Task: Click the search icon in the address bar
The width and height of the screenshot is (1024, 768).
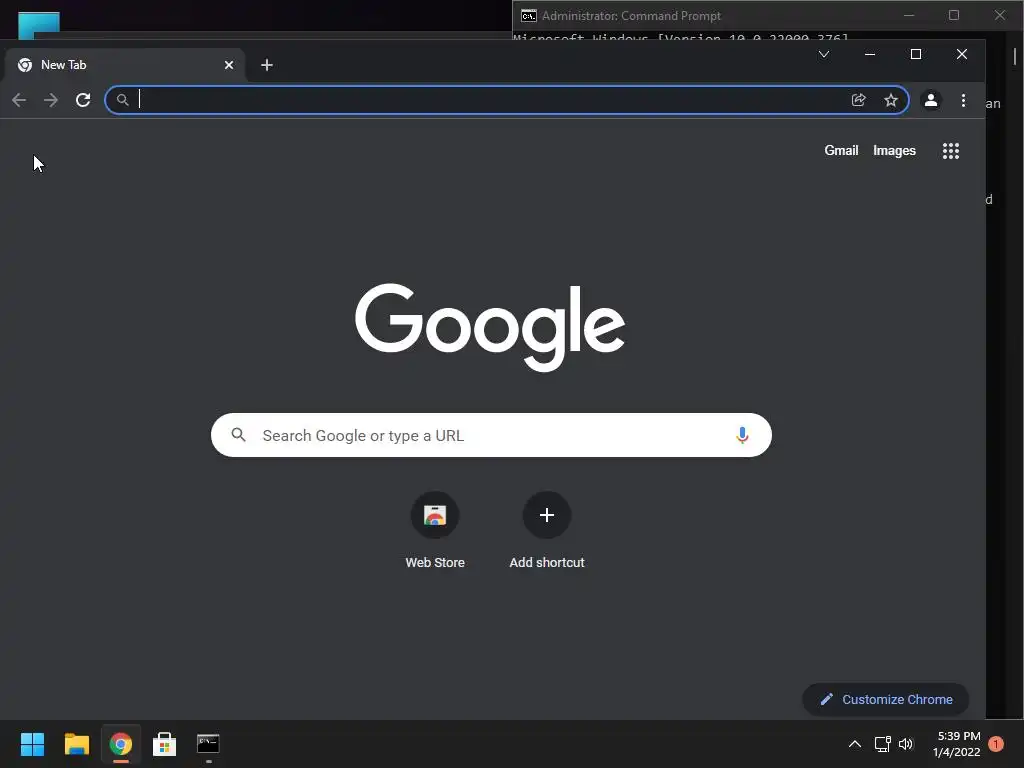Action: (x=122, y=100)
